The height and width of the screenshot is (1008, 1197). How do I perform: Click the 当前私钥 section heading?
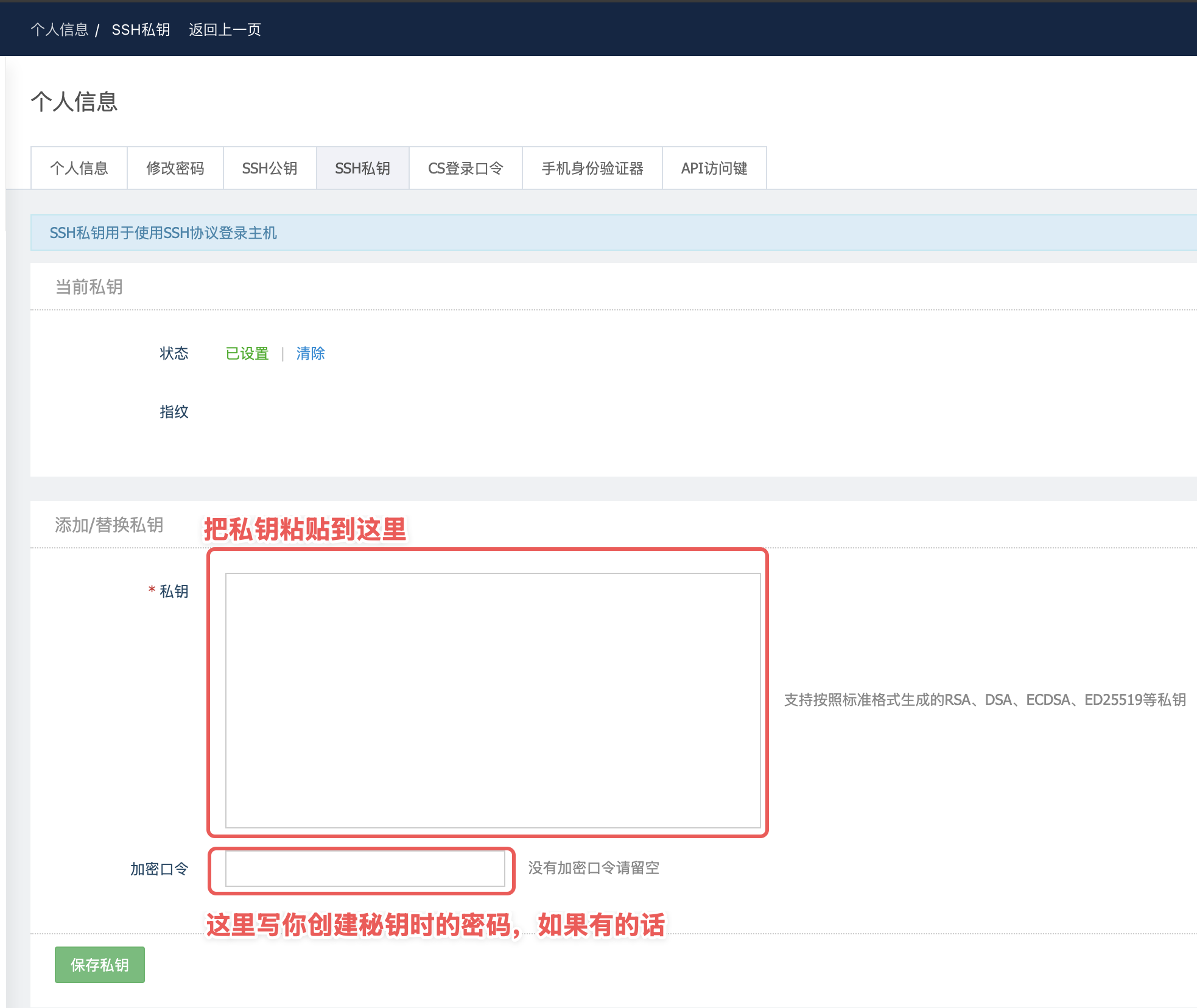pos(89,287)
